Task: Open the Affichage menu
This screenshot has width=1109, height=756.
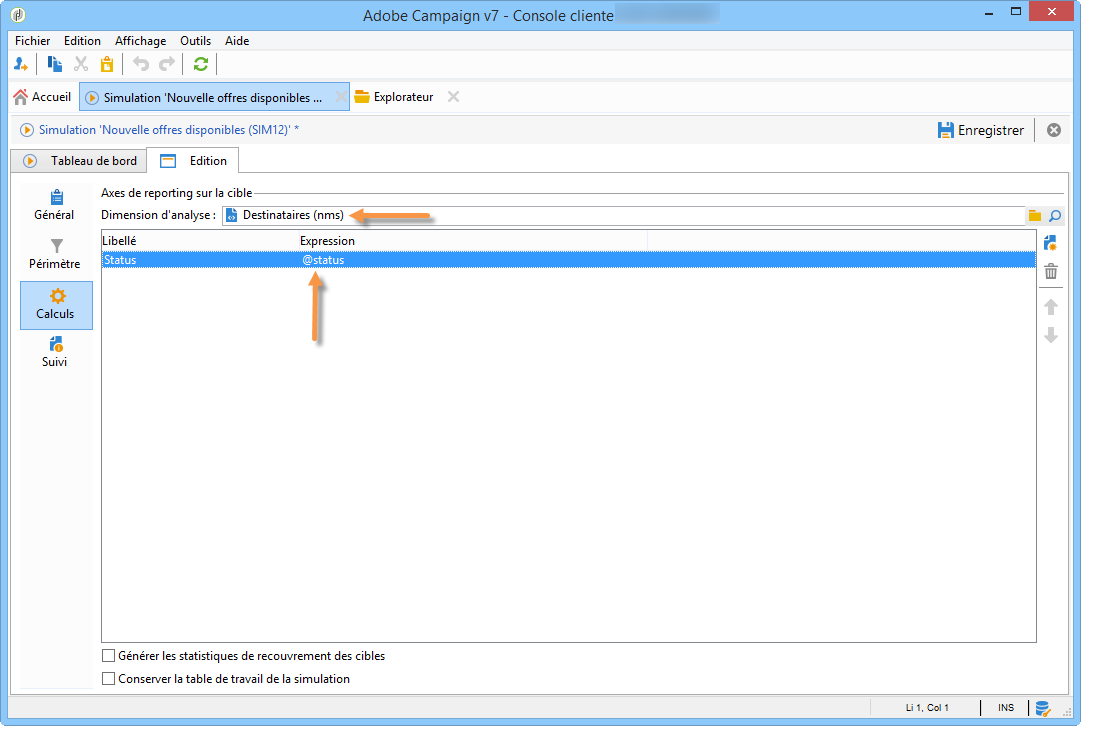Action: point(140,41)
